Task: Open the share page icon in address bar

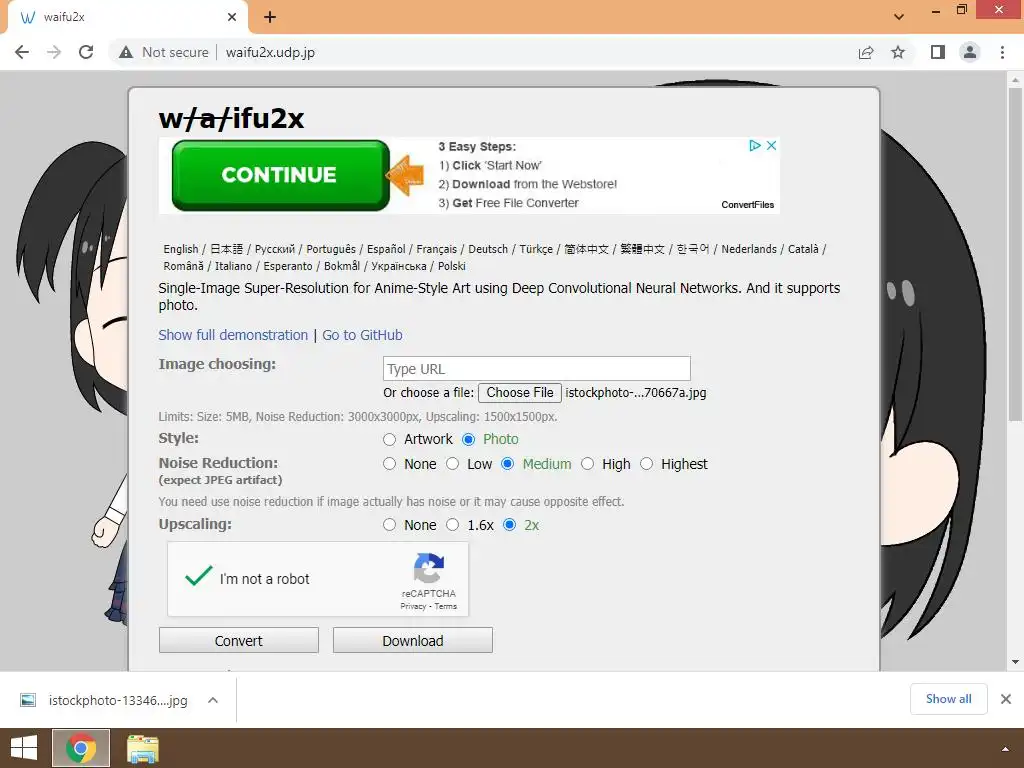Action: [866, 52]
